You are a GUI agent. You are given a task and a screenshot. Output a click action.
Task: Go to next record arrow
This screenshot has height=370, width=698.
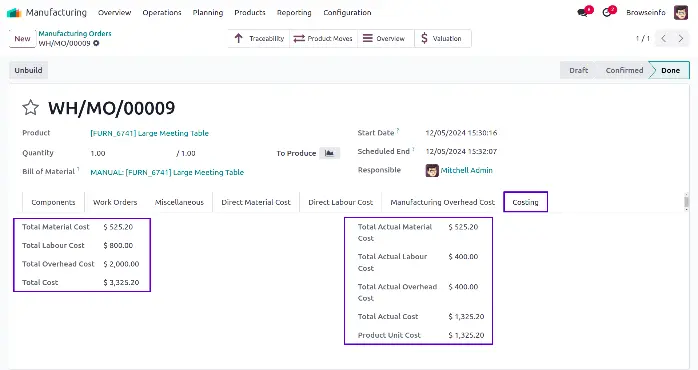[681, 38]
